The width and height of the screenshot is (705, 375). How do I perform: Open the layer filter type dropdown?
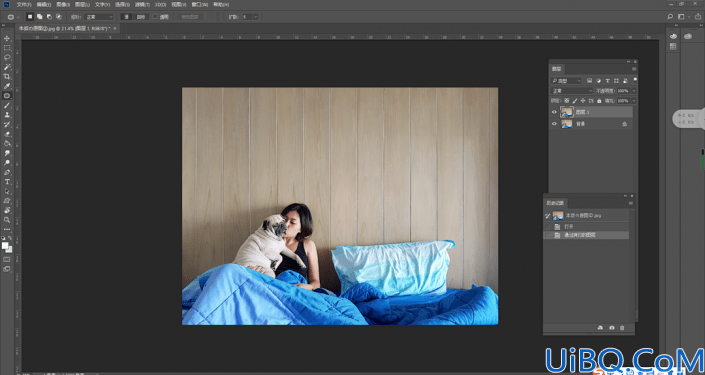click(x=566, y=81)
